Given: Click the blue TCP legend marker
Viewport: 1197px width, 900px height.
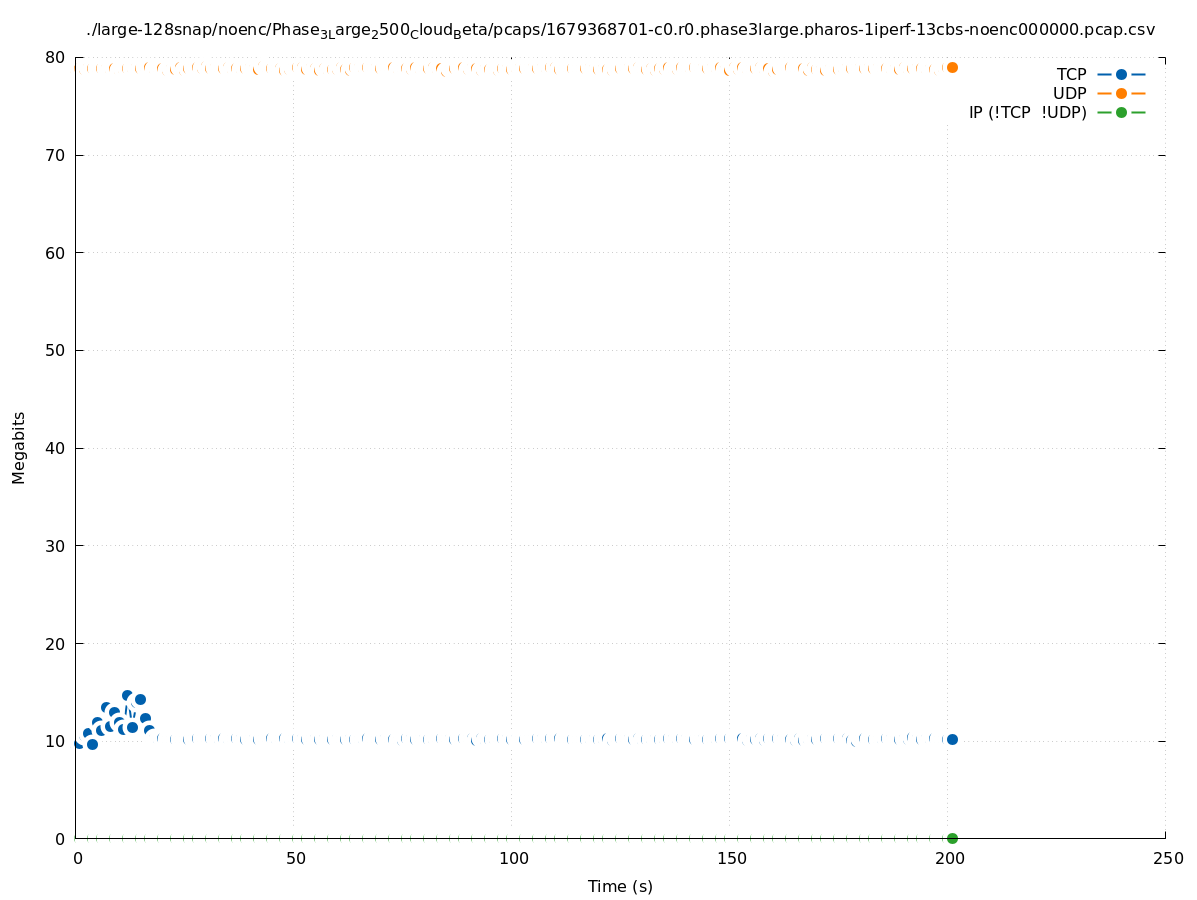Looking at the screenshot, I should pyautogui.click(x=1121, y=74).
